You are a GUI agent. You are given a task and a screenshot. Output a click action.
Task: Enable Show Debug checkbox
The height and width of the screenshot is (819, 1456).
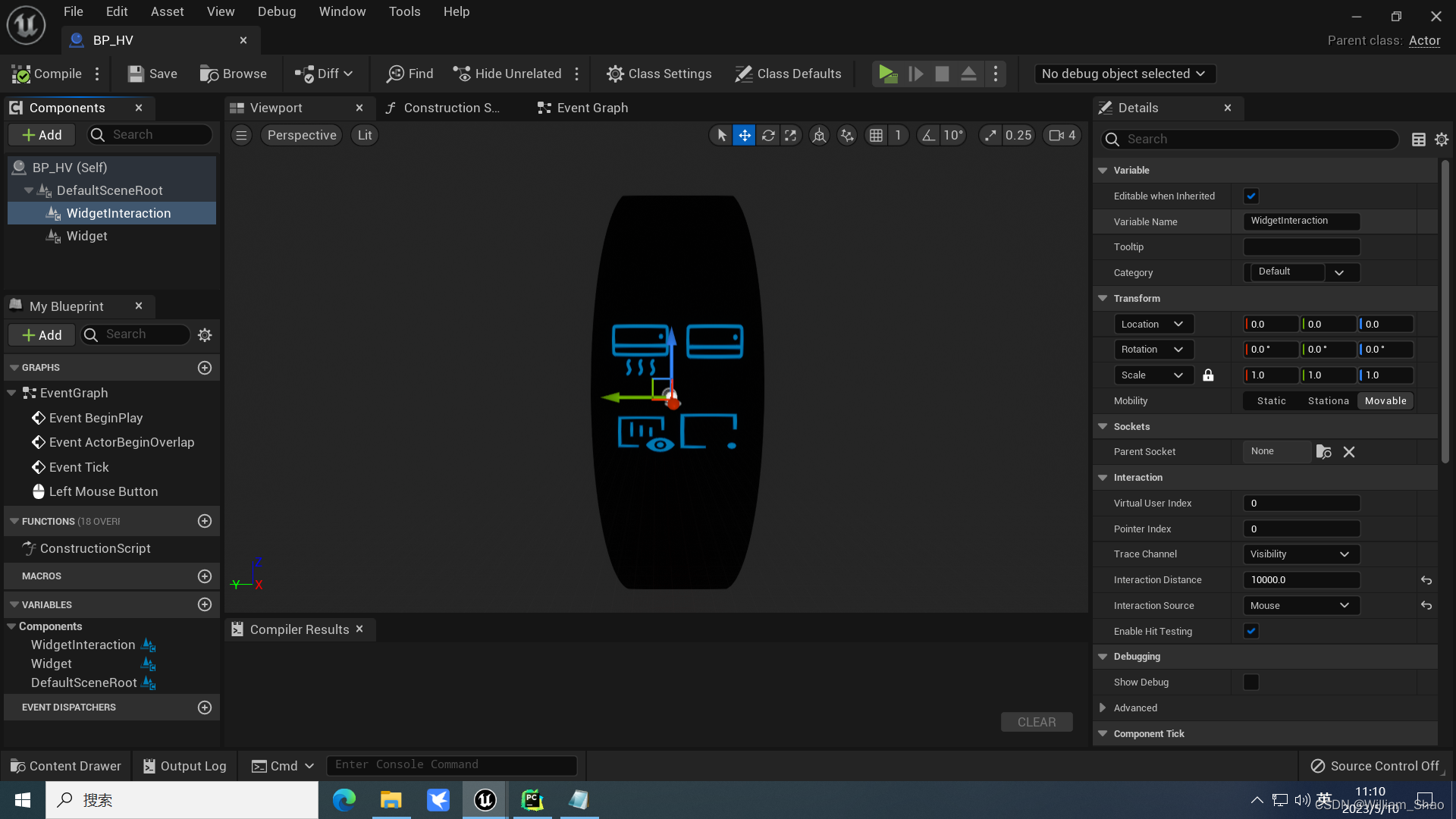tap(1251, 682)
